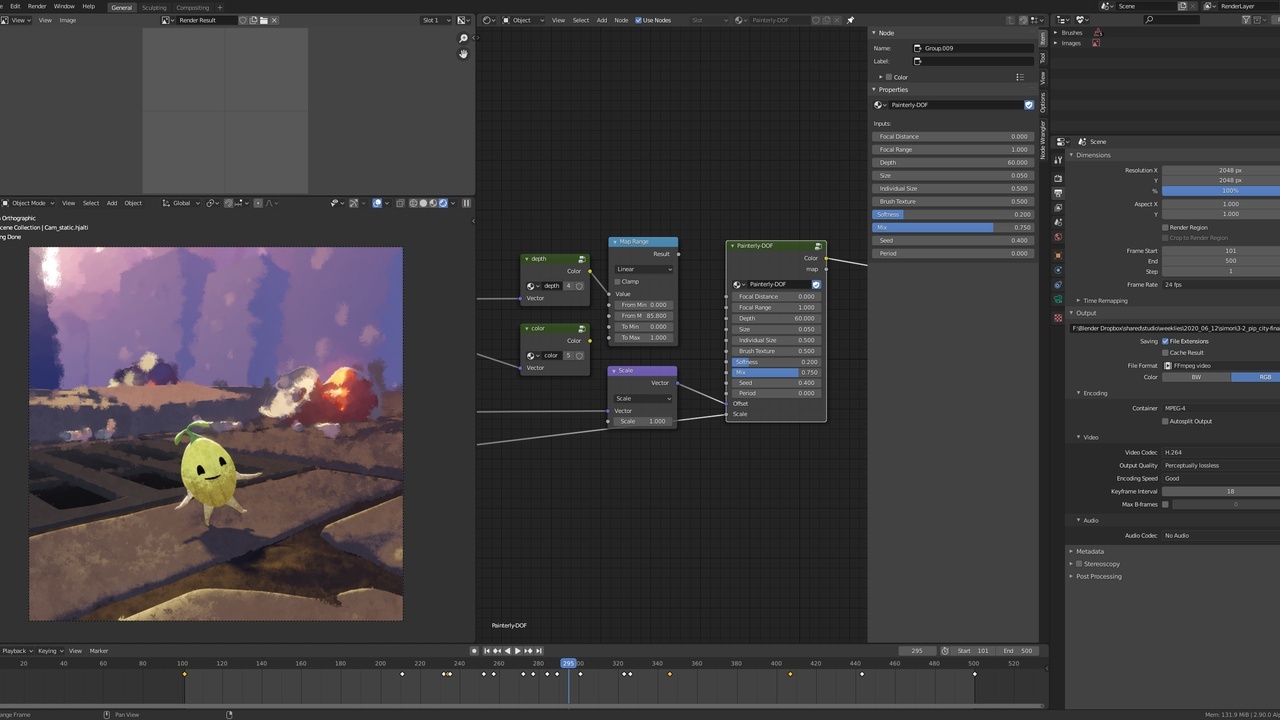Open the Render menu in the top bar

[x=37, y=6]
